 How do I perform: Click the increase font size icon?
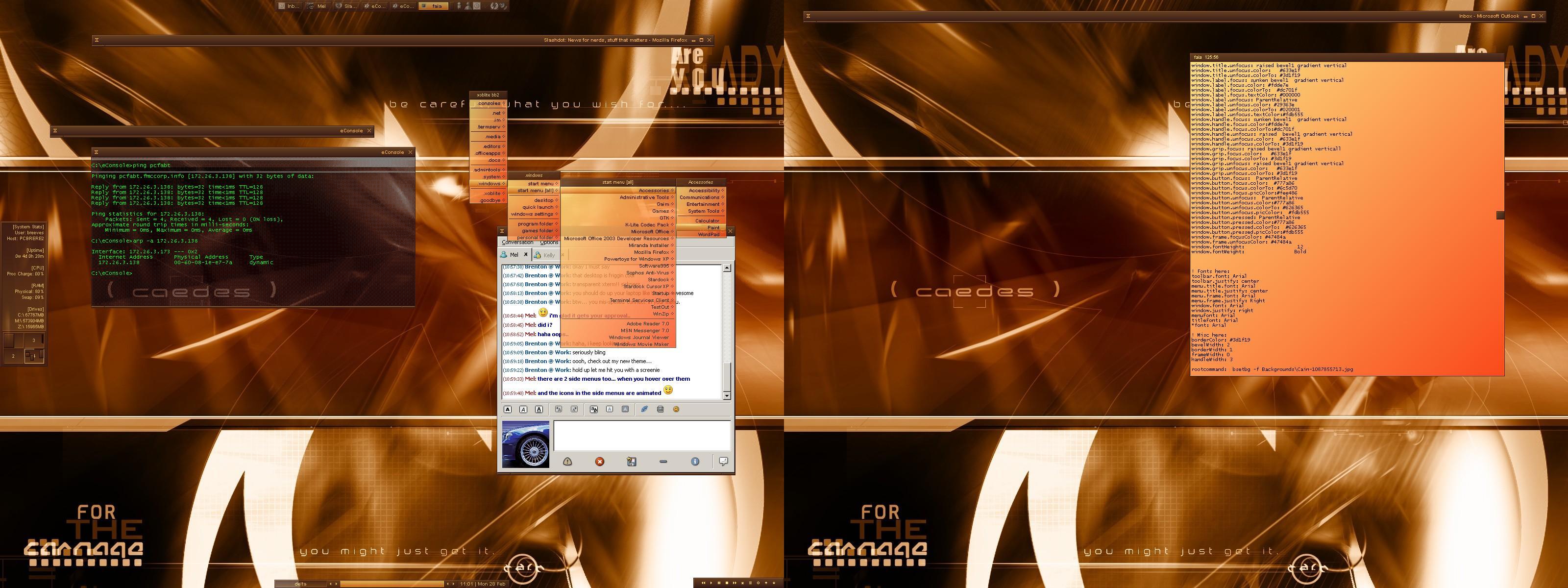(558, 410)
